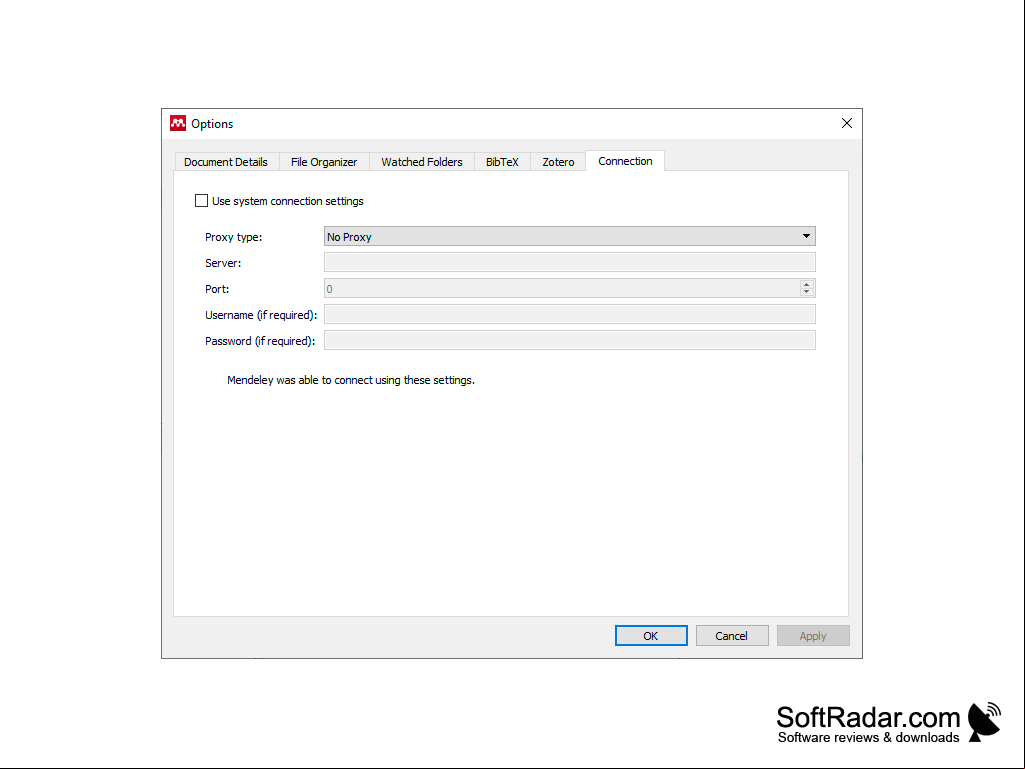Screen dimensions: 1025x769
Task: Cancel the Options dialog
Action: [732, 636]
